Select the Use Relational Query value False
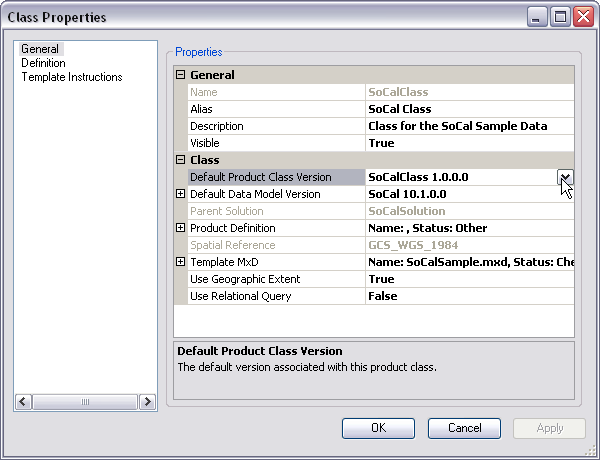Image resolution: width=600 pixels, height=460 pixels. coord(383,296)
